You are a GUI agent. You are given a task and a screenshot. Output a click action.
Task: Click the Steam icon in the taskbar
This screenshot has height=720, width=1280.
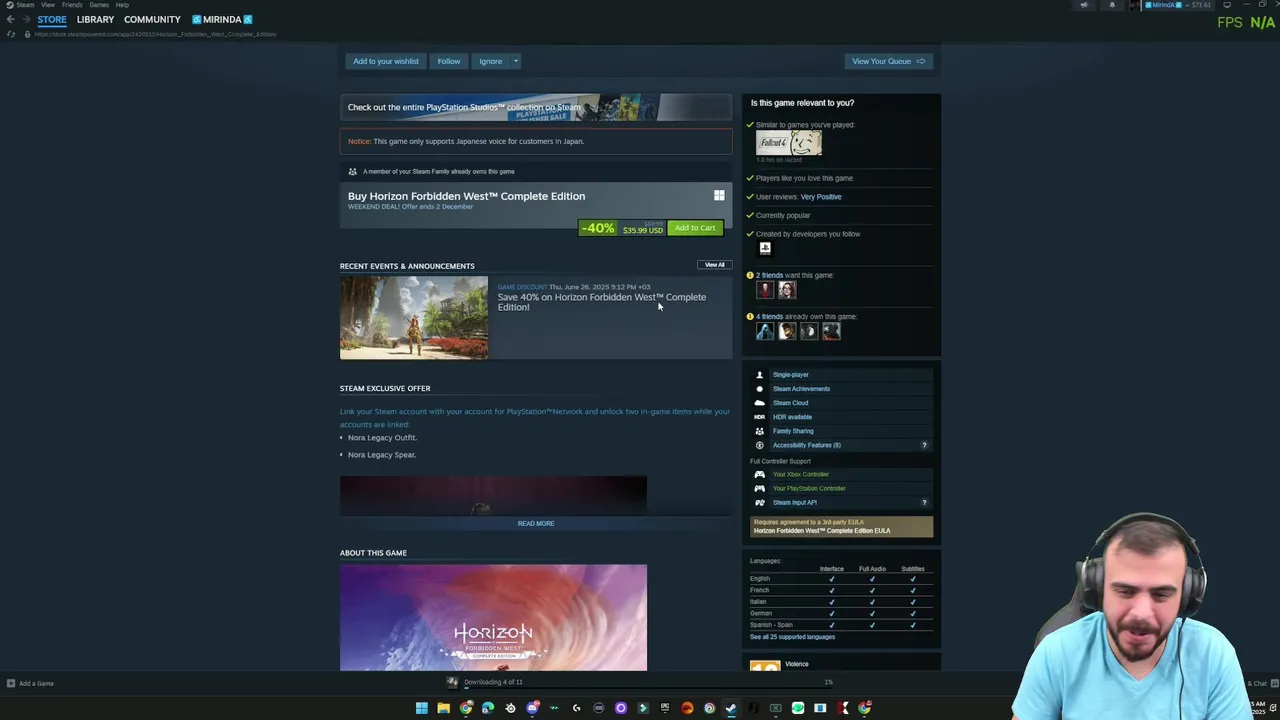coord(731,708)
